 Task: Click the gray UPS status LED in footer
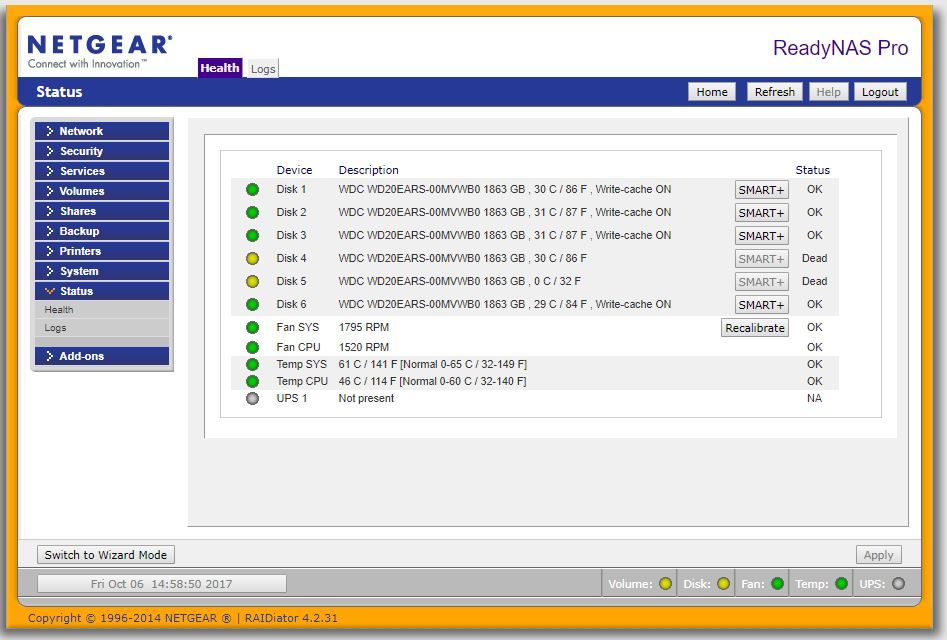898,584
